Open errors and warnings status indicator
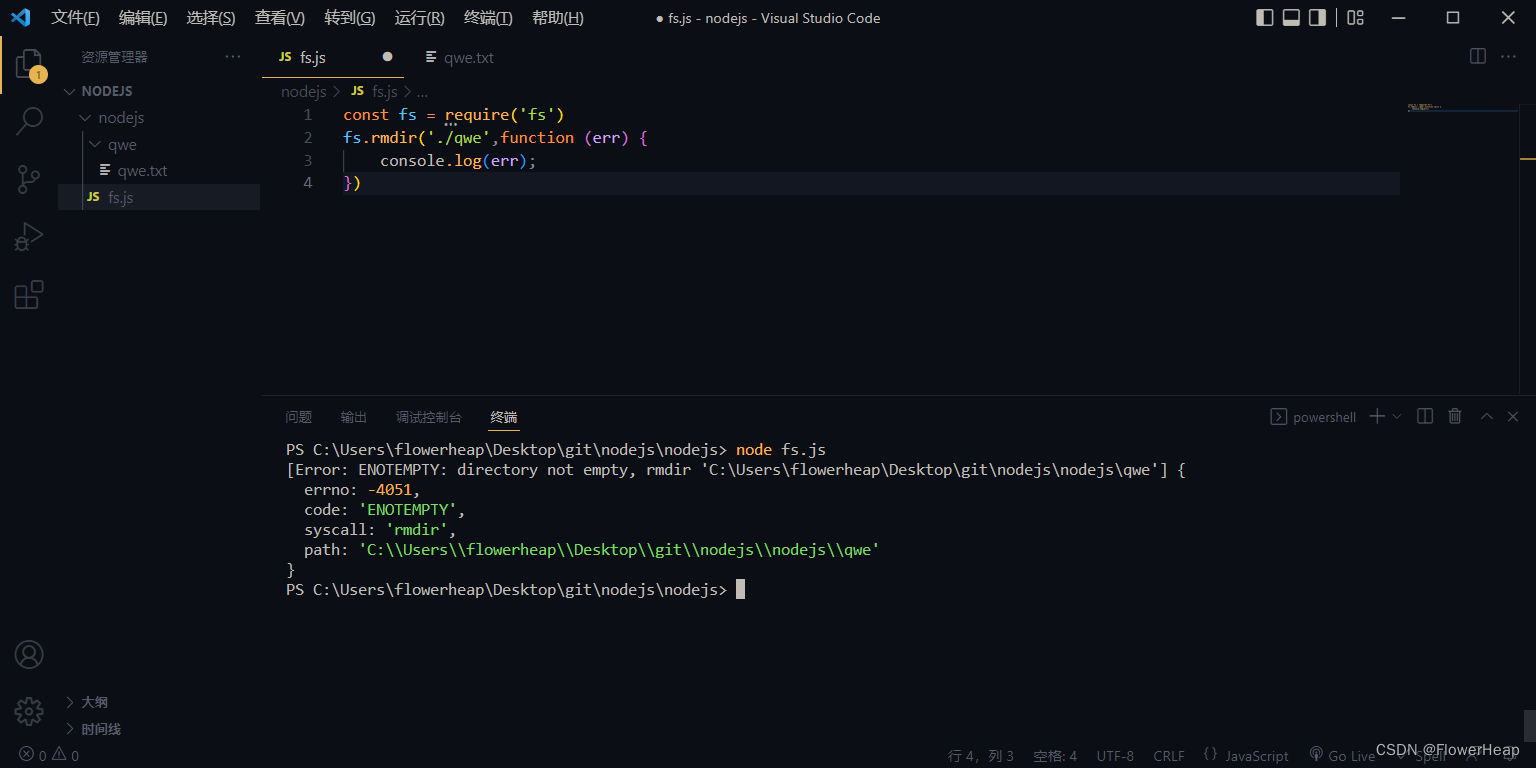Viewport: 1536px width, 768px height. click(49, 756)
